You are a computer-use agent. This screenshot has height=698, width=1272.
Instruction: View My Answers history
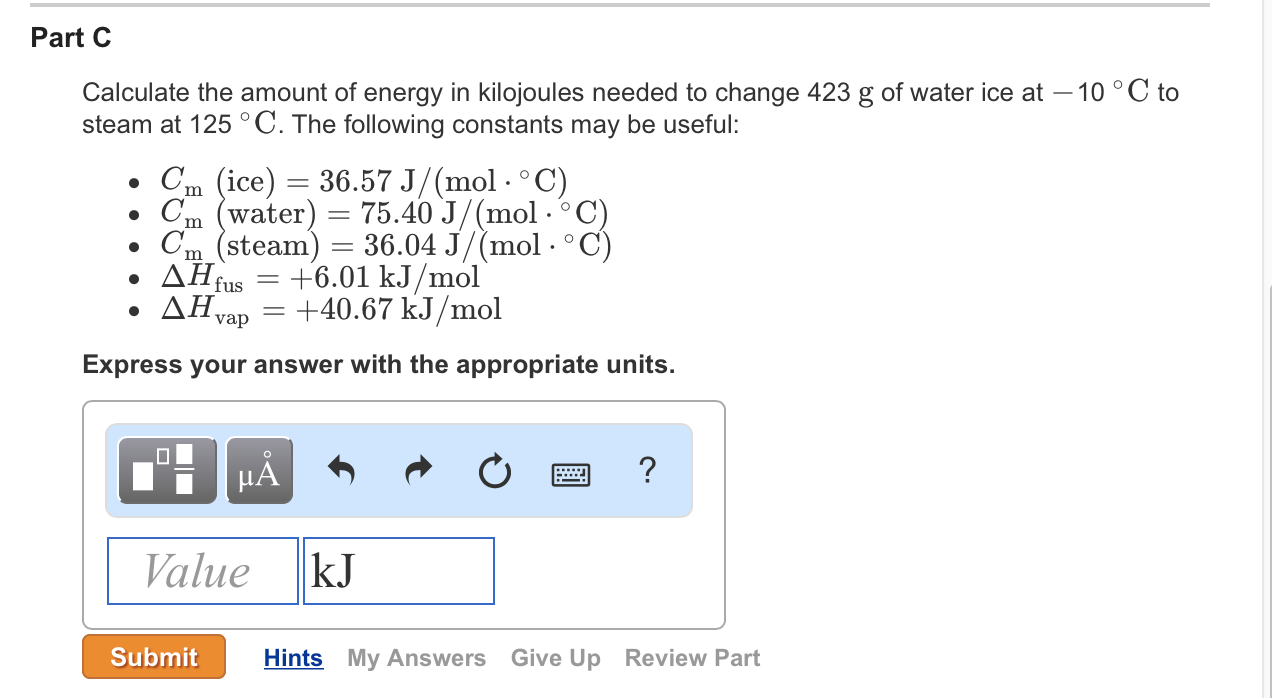[x=416, y=656]
